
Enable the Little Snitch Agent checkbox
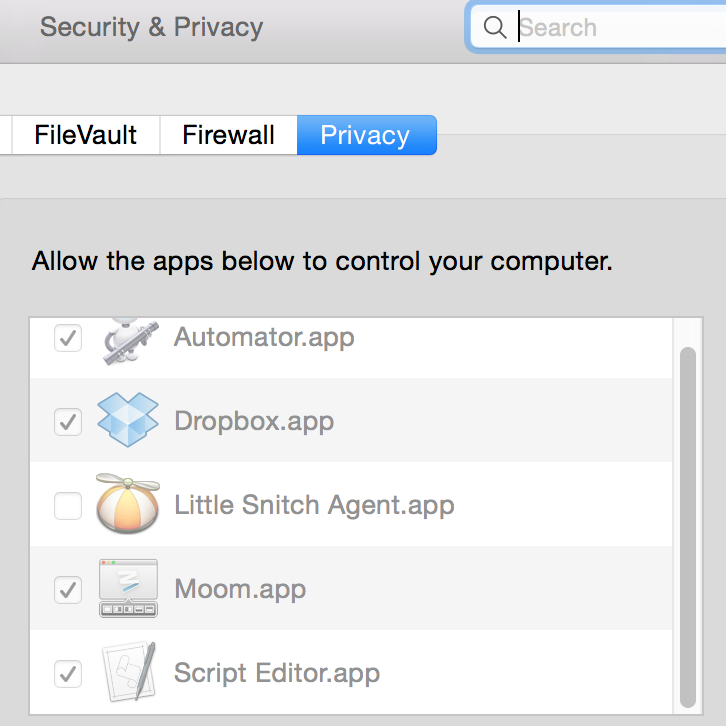click(x=67, y=506)
